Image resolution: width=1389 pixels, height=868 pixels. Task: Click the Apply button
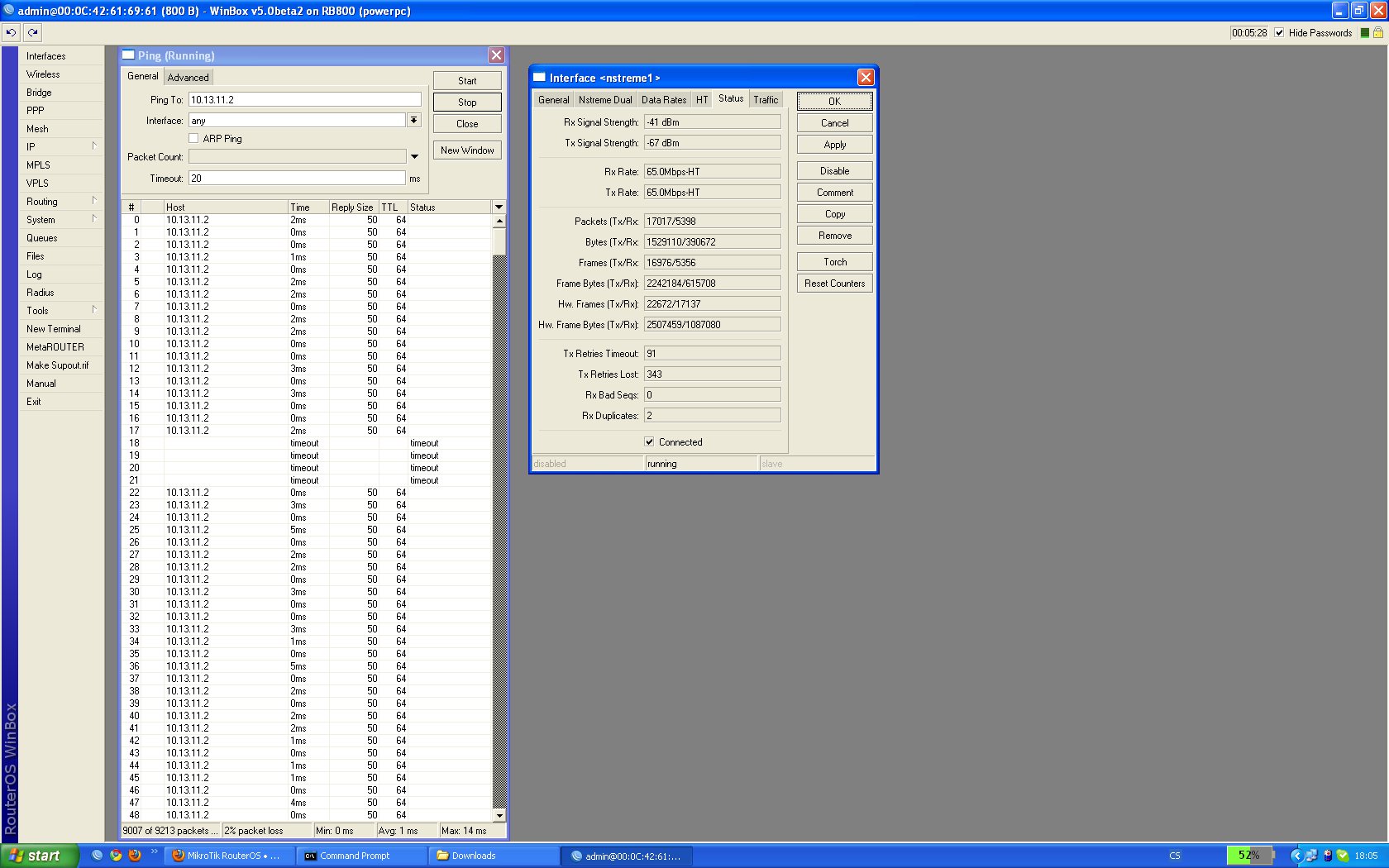tap(835, 145)
